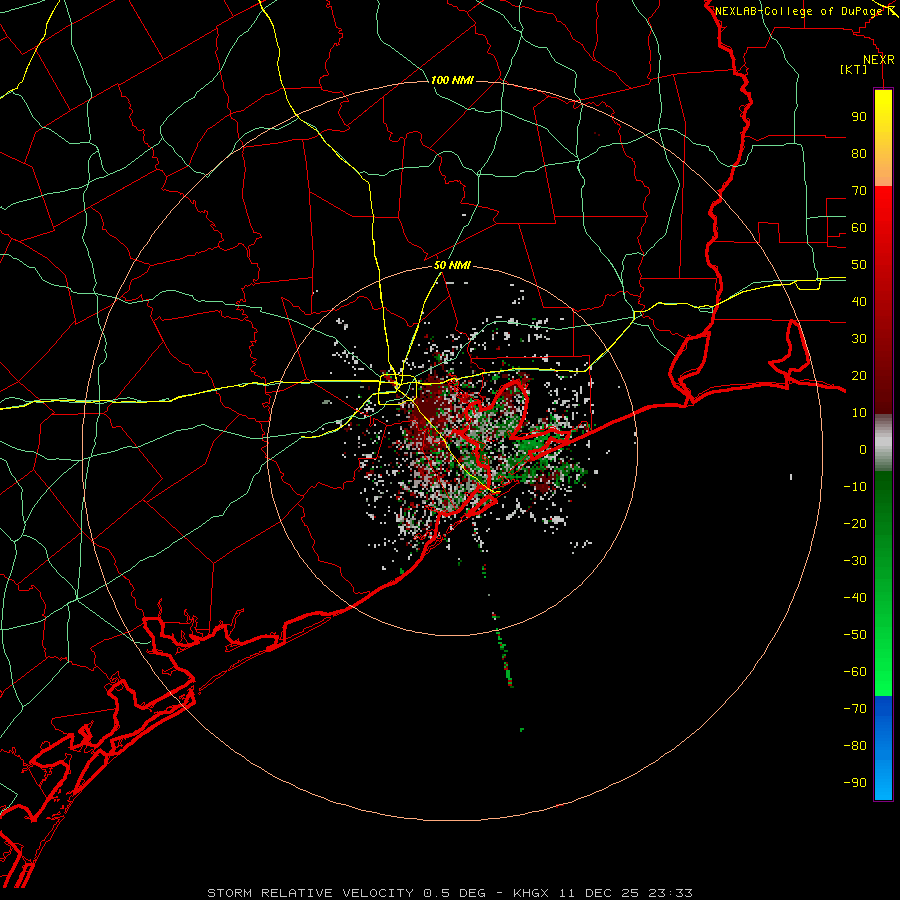Click the 0 value on velocity scale

pyautogui.click(x=863, y=449)
